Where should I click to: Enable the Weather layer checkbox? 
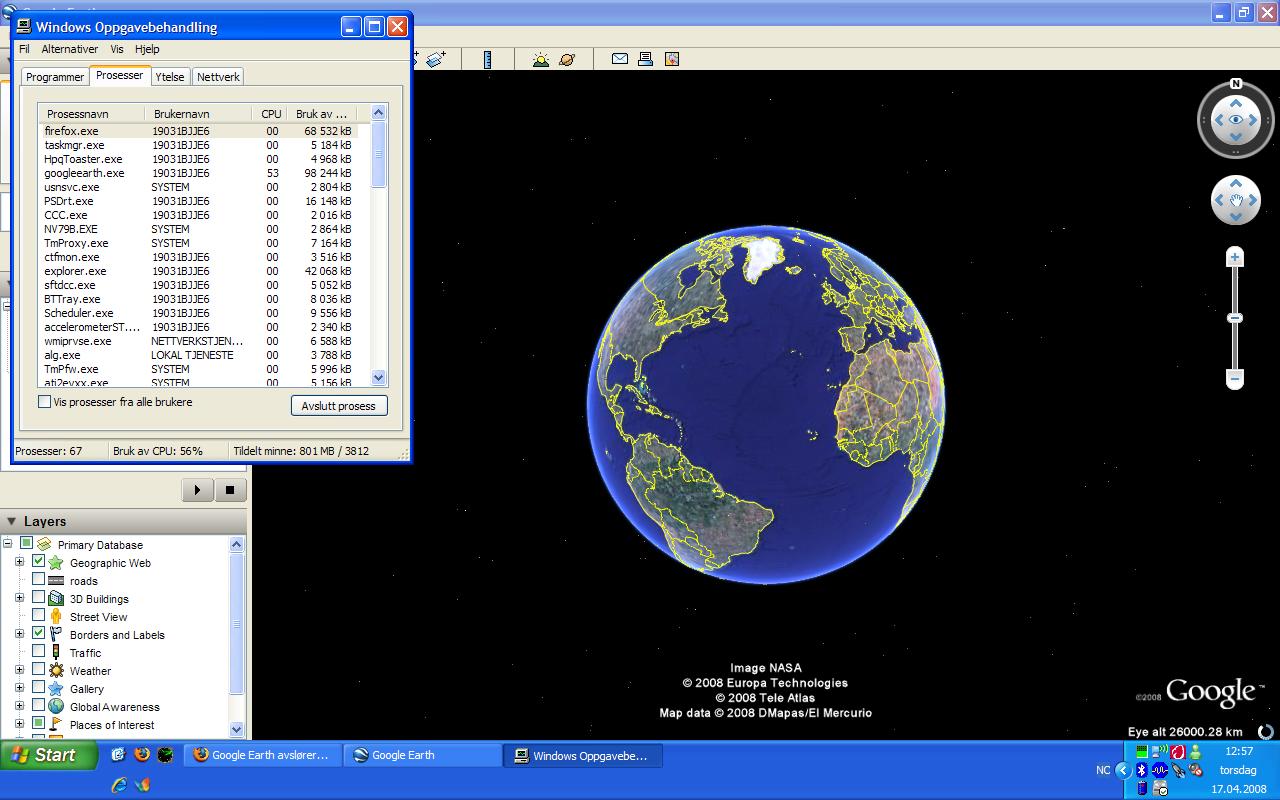(x=39, y=669)
